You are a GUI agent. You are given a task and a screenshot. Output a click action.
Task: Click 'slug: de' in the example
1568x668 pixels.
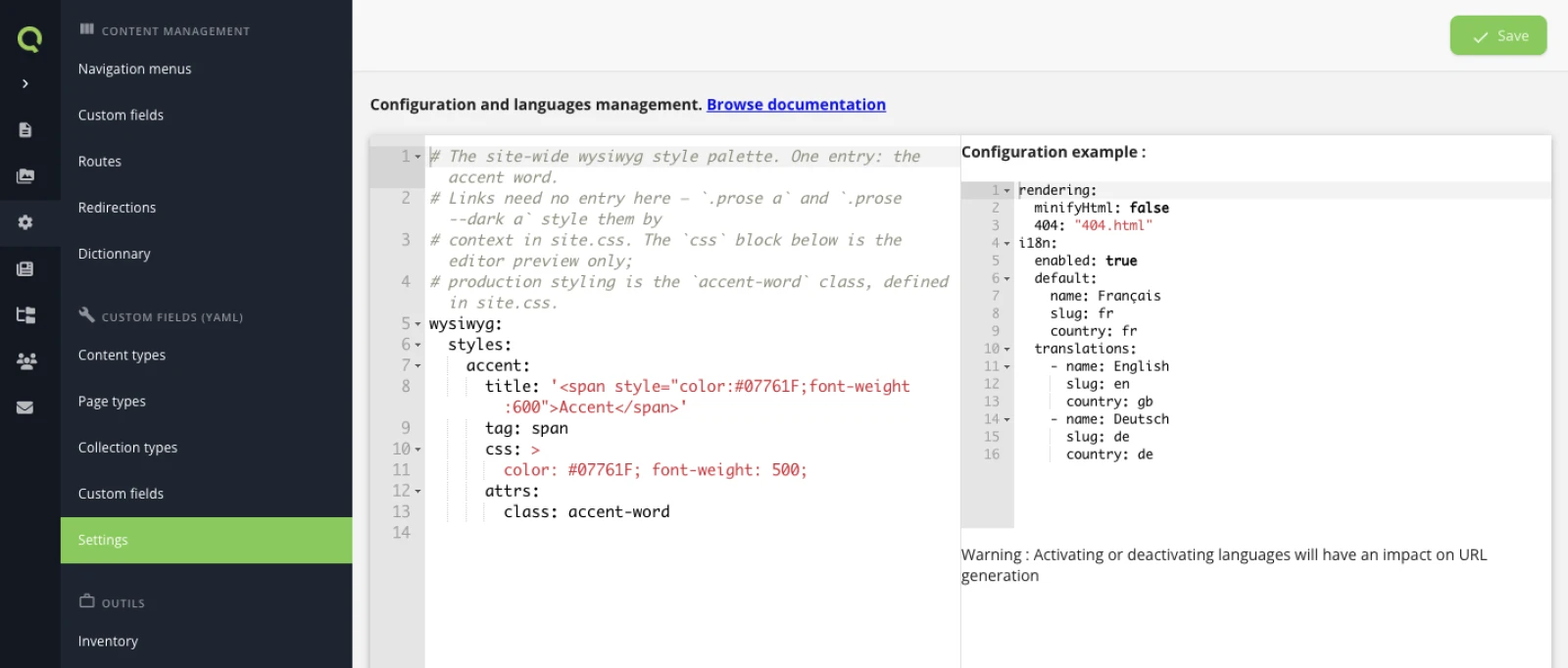[x=1098, y=437]
